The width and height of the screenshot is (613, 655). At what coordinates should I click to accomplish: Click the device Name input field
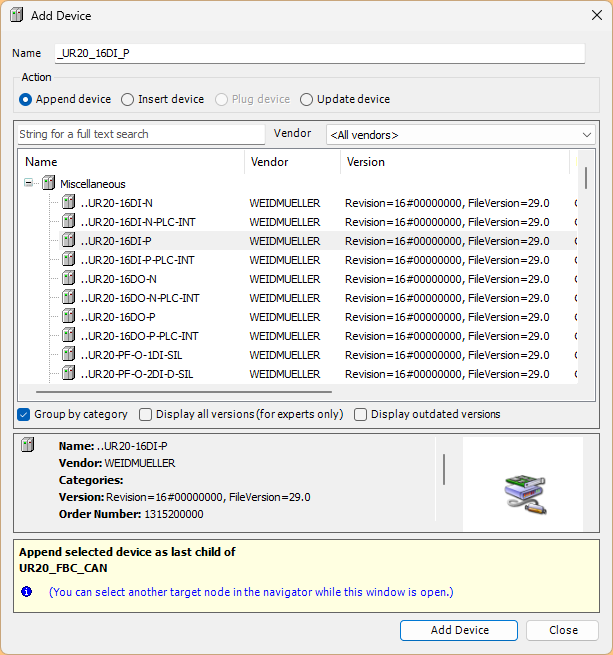320,53
